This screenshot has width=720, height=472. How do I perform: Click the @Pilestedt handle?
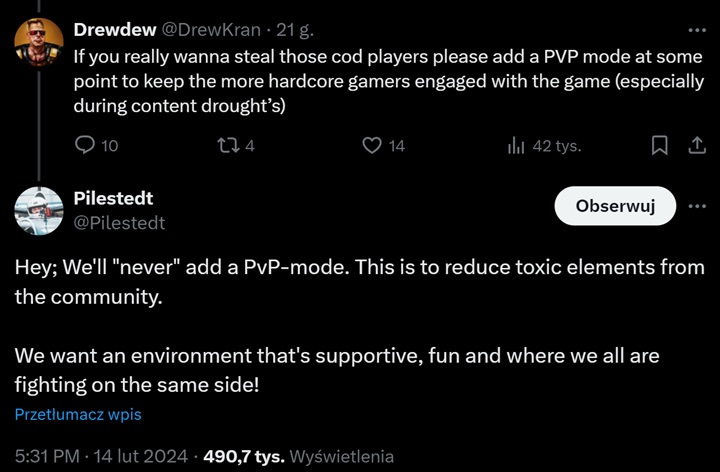pos(119,222)
